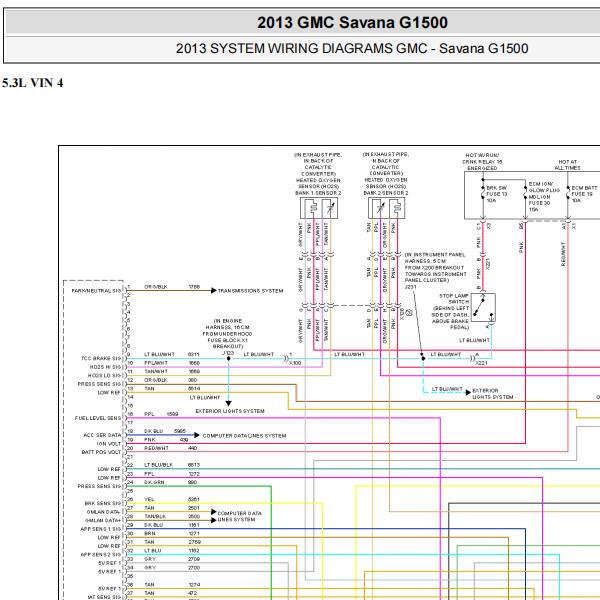Click the J123 splice dot

point(228,359)
